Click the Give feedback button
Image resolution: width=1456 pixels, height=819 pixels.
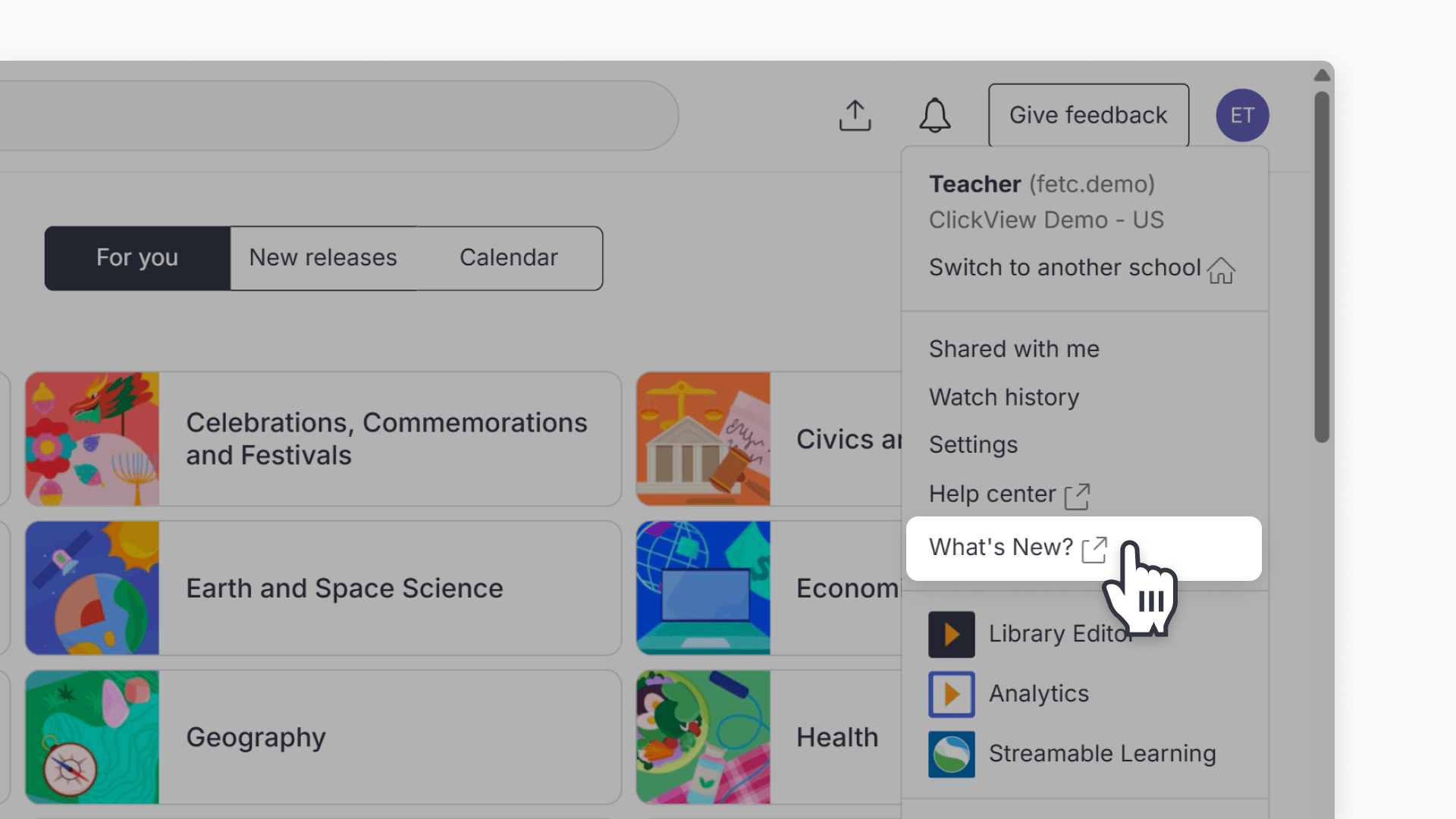(1087, 115)
